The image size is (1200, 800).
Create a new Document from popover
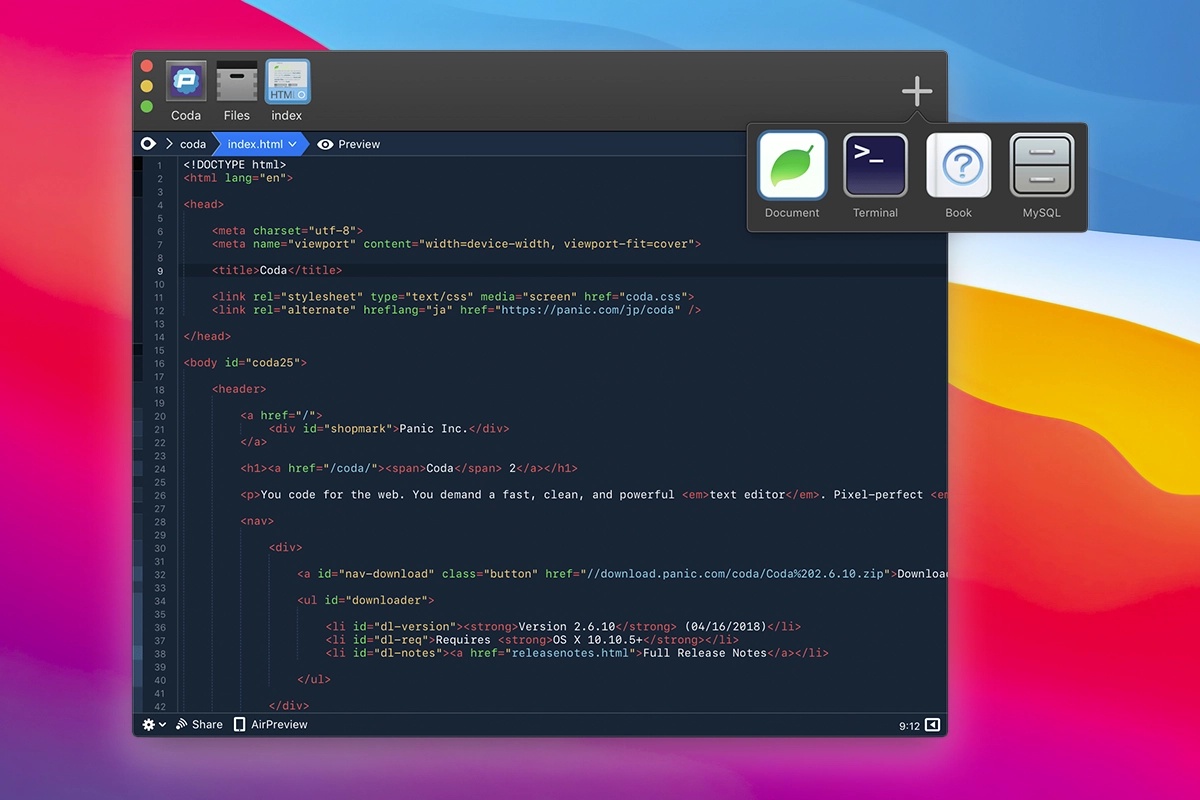pos(792,166)
